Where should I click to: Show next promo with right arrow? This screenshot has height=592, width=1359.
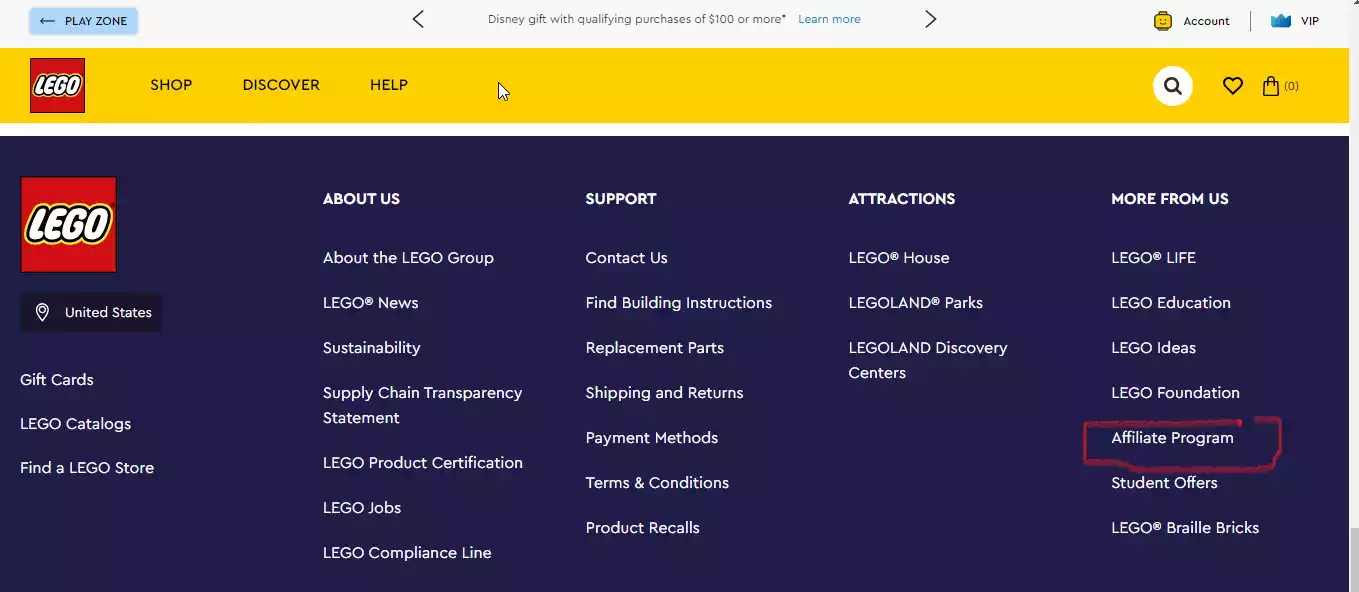coord(931,19)
